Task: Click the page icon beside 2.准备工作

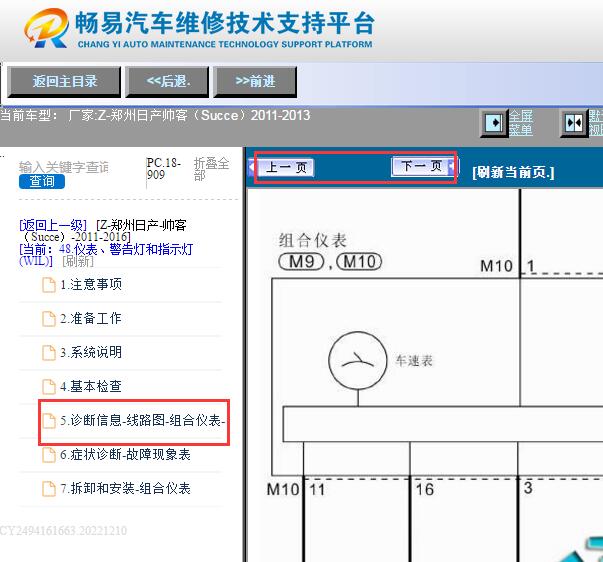Action: pos(48,319)
